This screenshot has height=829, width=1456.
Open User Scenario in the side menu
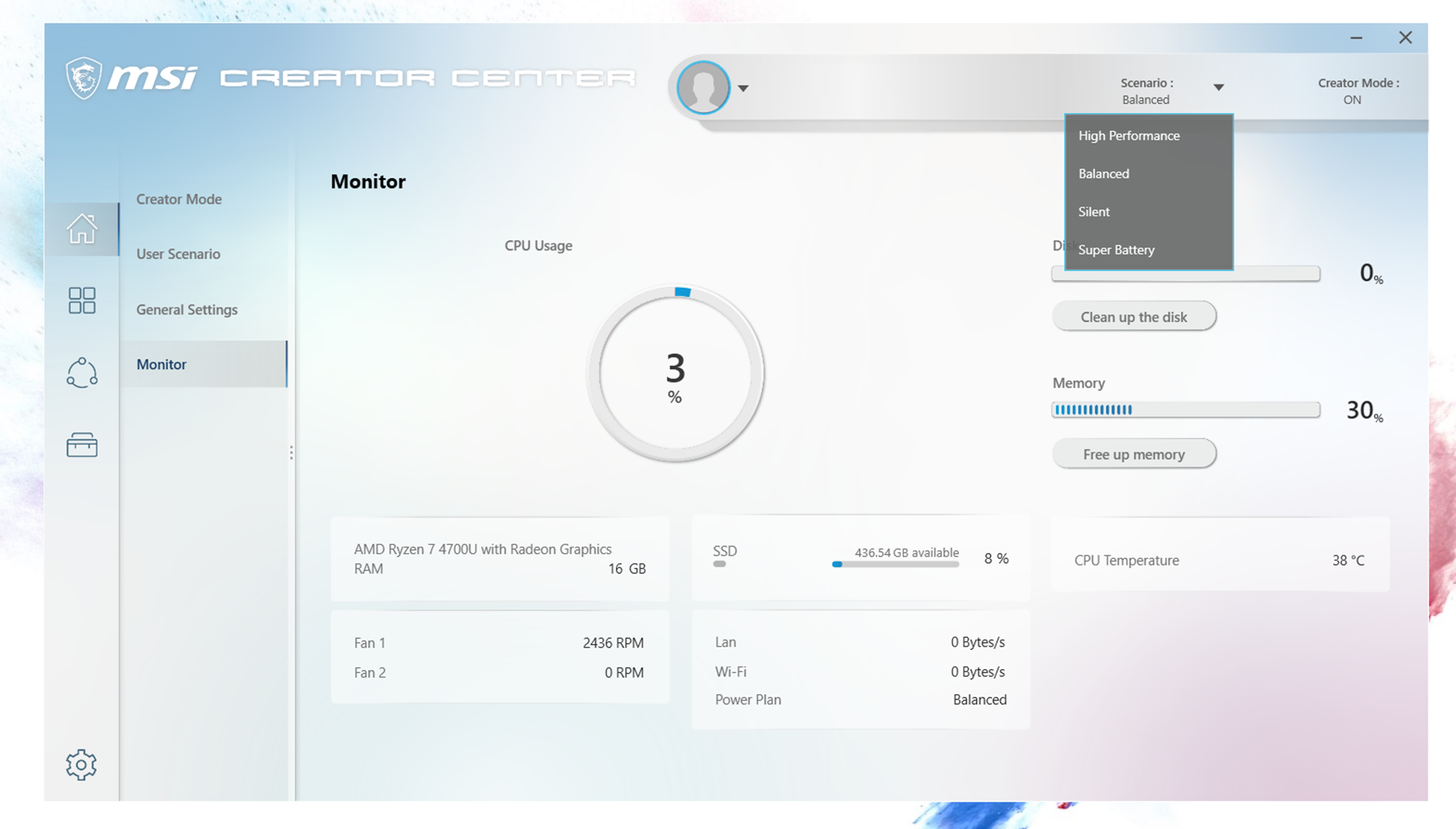178,254
